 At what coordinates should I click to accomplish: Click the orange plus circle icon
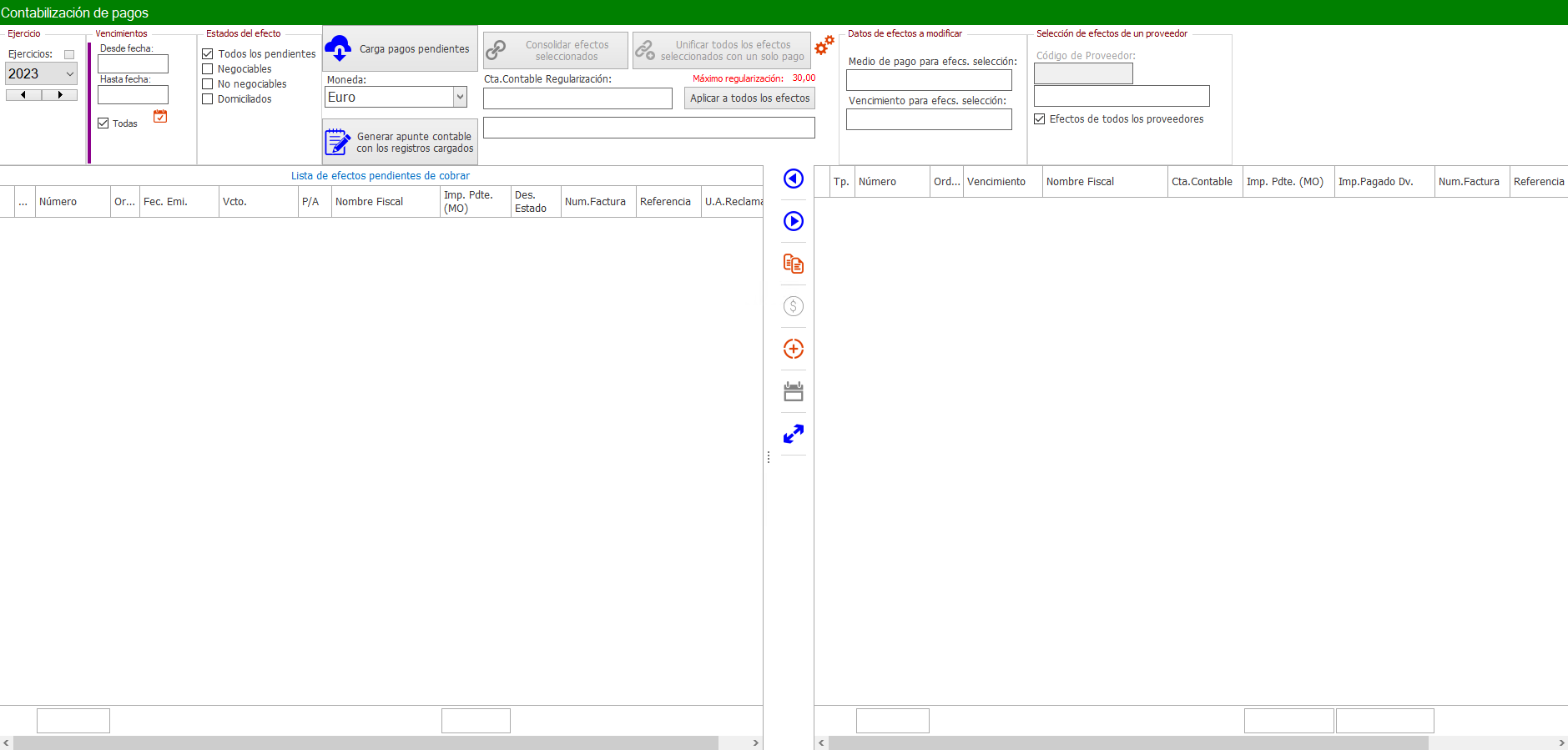pyautogui.click(x=793, y=349)
